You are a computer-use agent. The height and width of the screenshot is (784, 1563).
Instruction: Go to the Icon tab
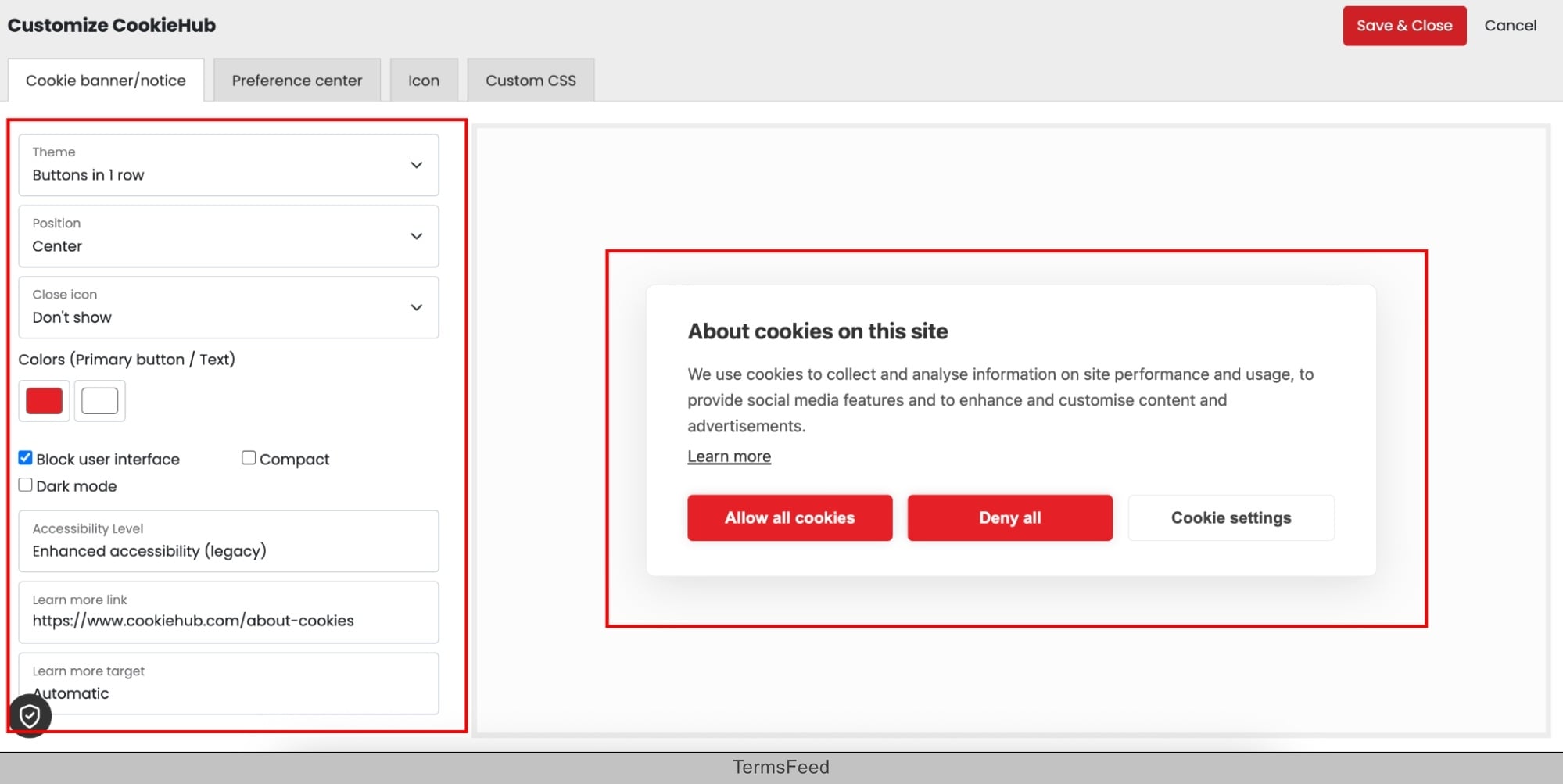424,81
